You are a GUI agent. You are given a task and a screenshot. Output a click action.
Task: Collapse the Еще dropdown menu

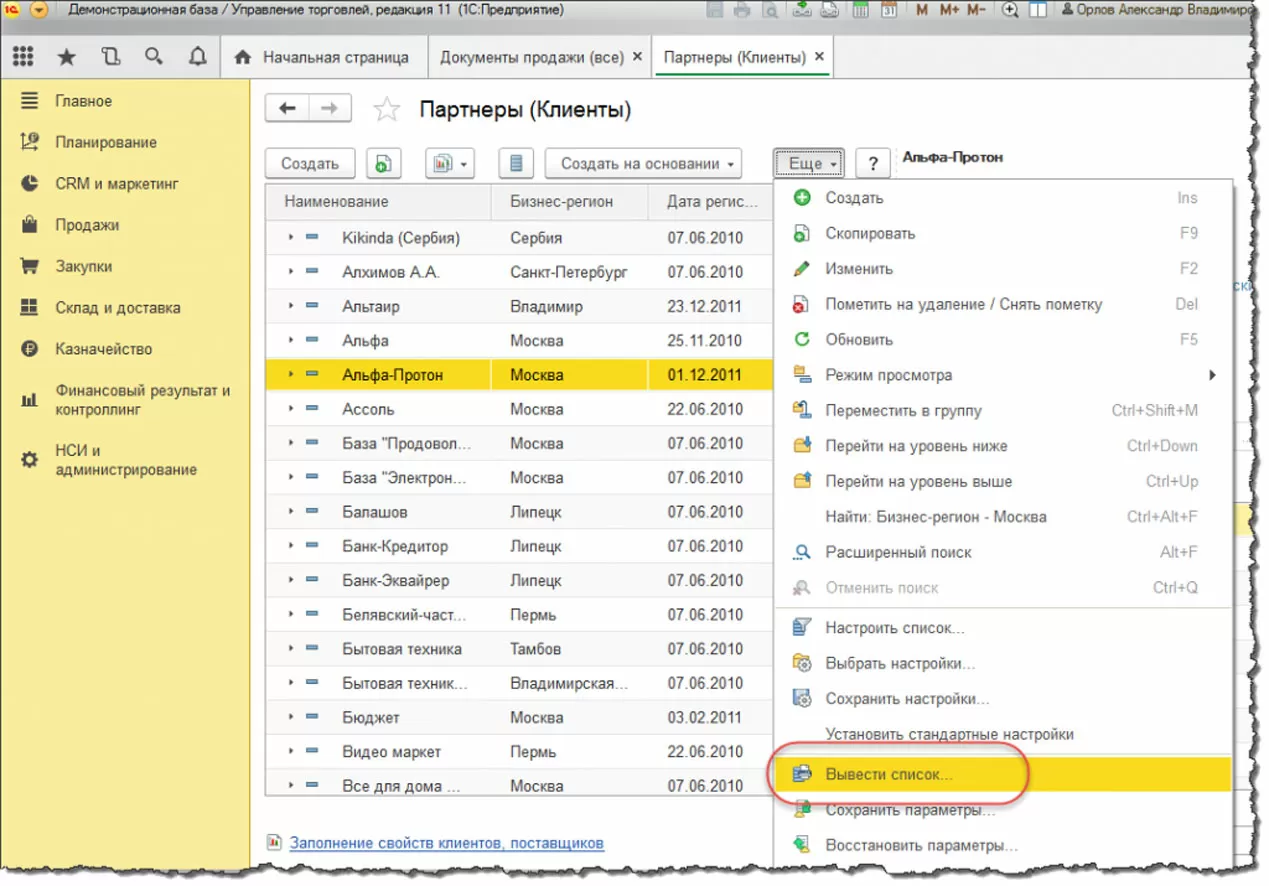tap(809, 163)
